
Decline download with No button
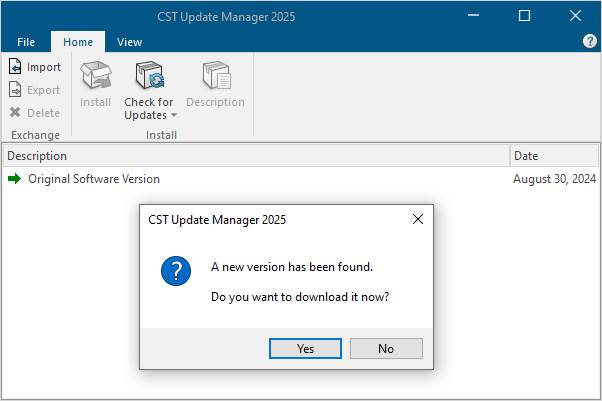(x=386, y=348)
